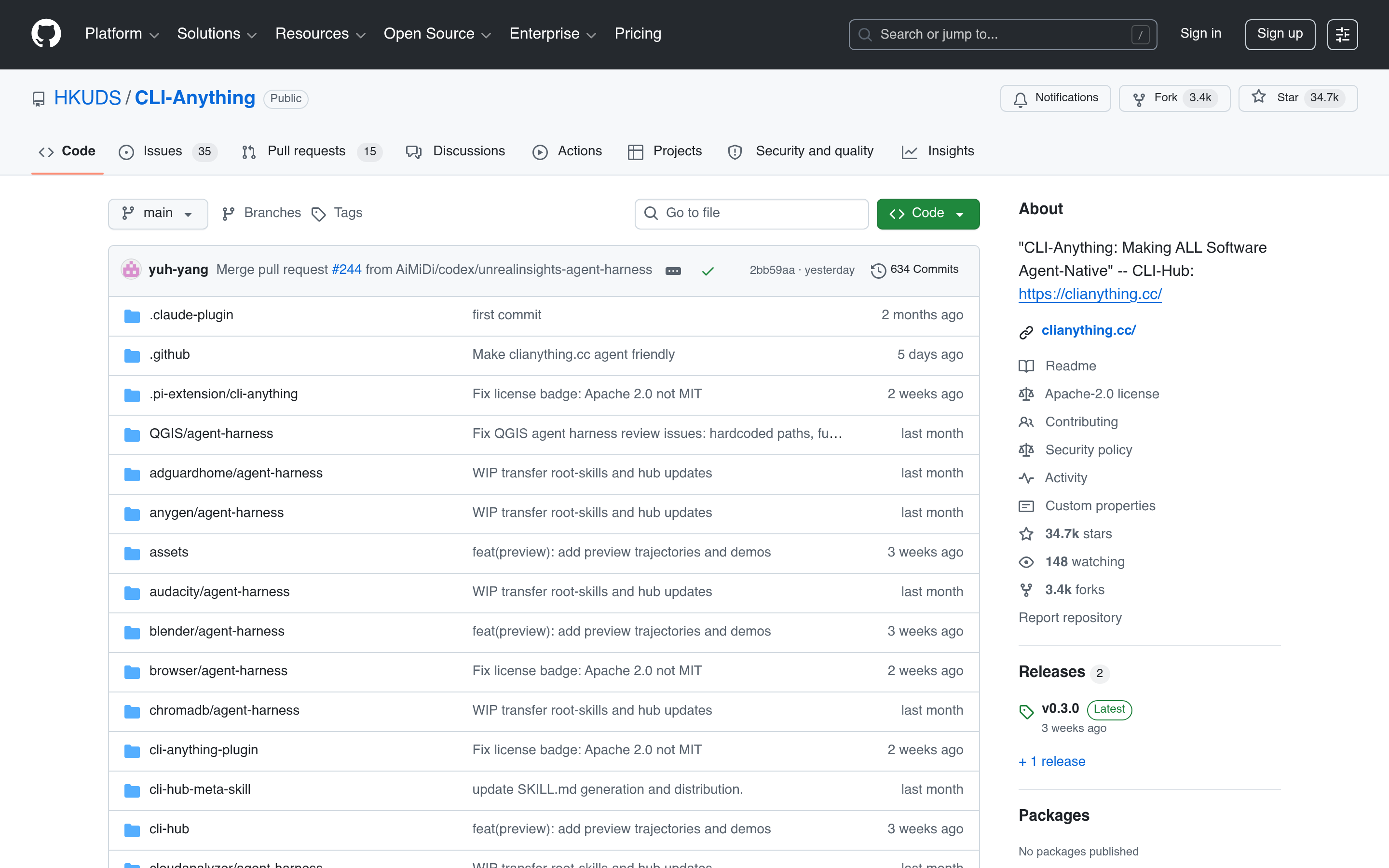Click the Sign up button
Screen dimensions: 1389x868
[x=1280, y=34]
